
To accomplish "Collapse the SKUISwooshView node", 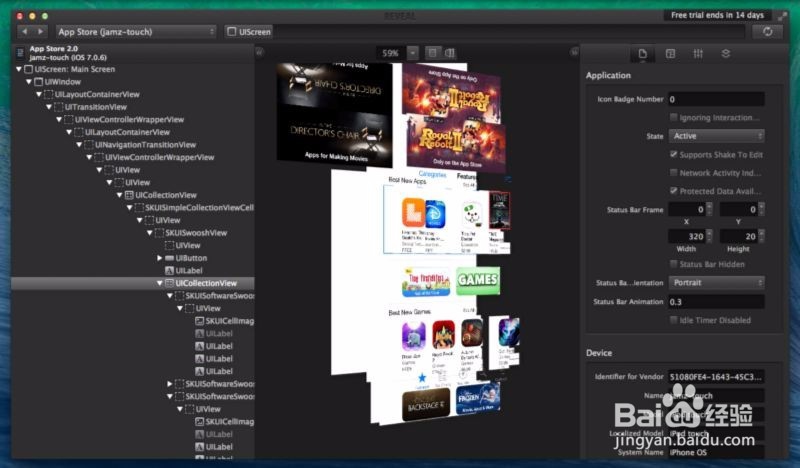I will [x=149, y=233].
